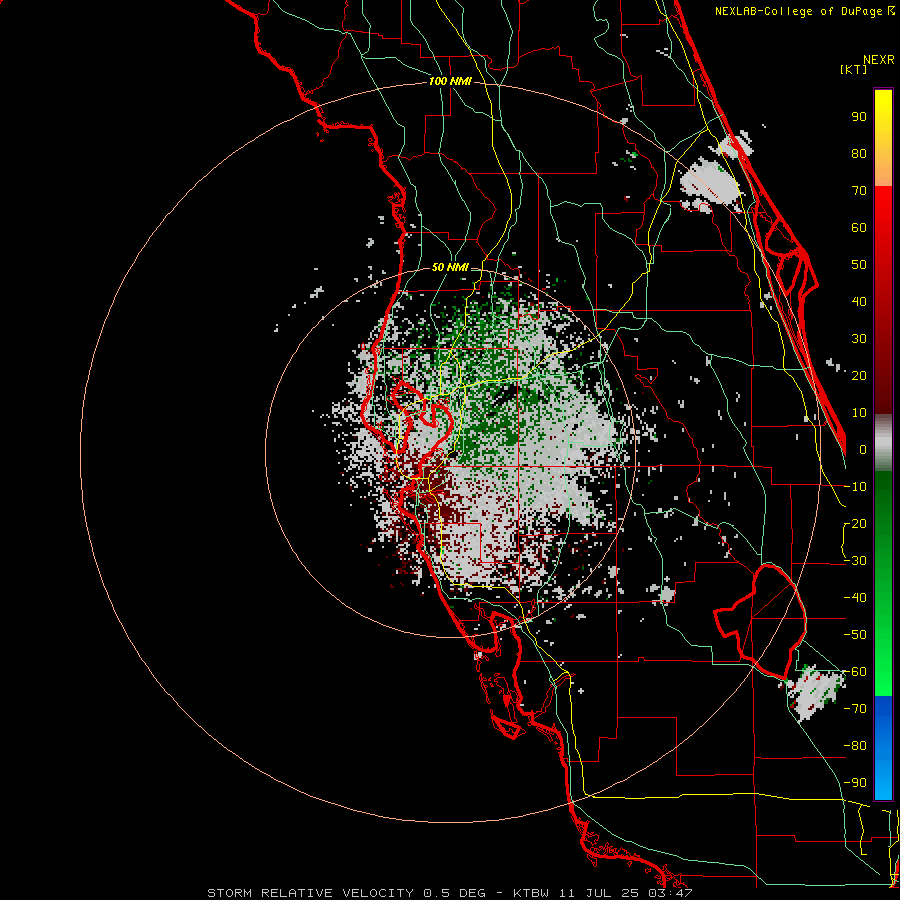Click the positive 50 scale value
900x900 pixels.
point(859,265)
